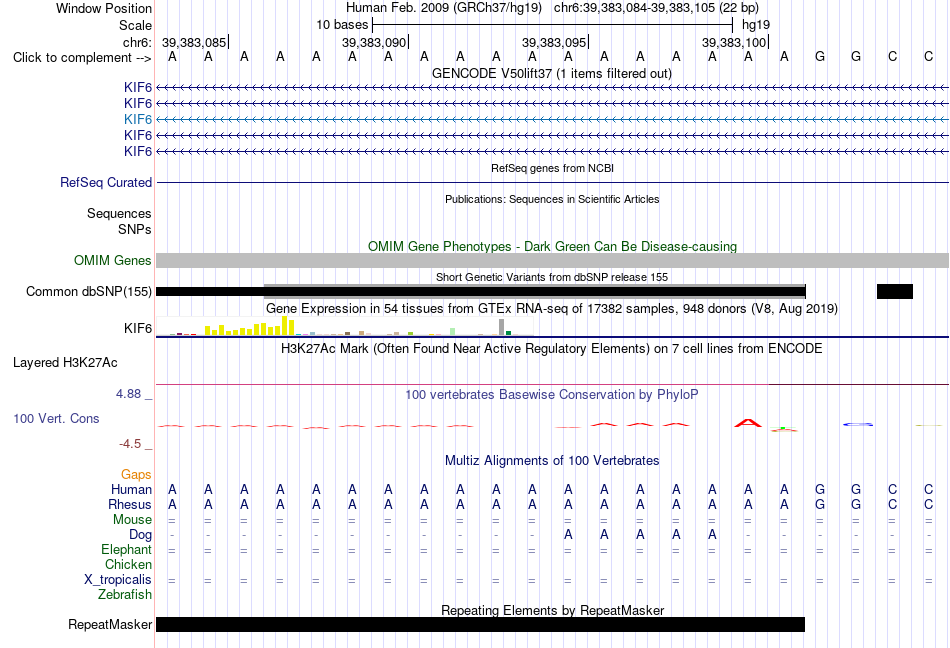
Task: Click the 39,383,085 position marker
Action: [x=194, y=42]
